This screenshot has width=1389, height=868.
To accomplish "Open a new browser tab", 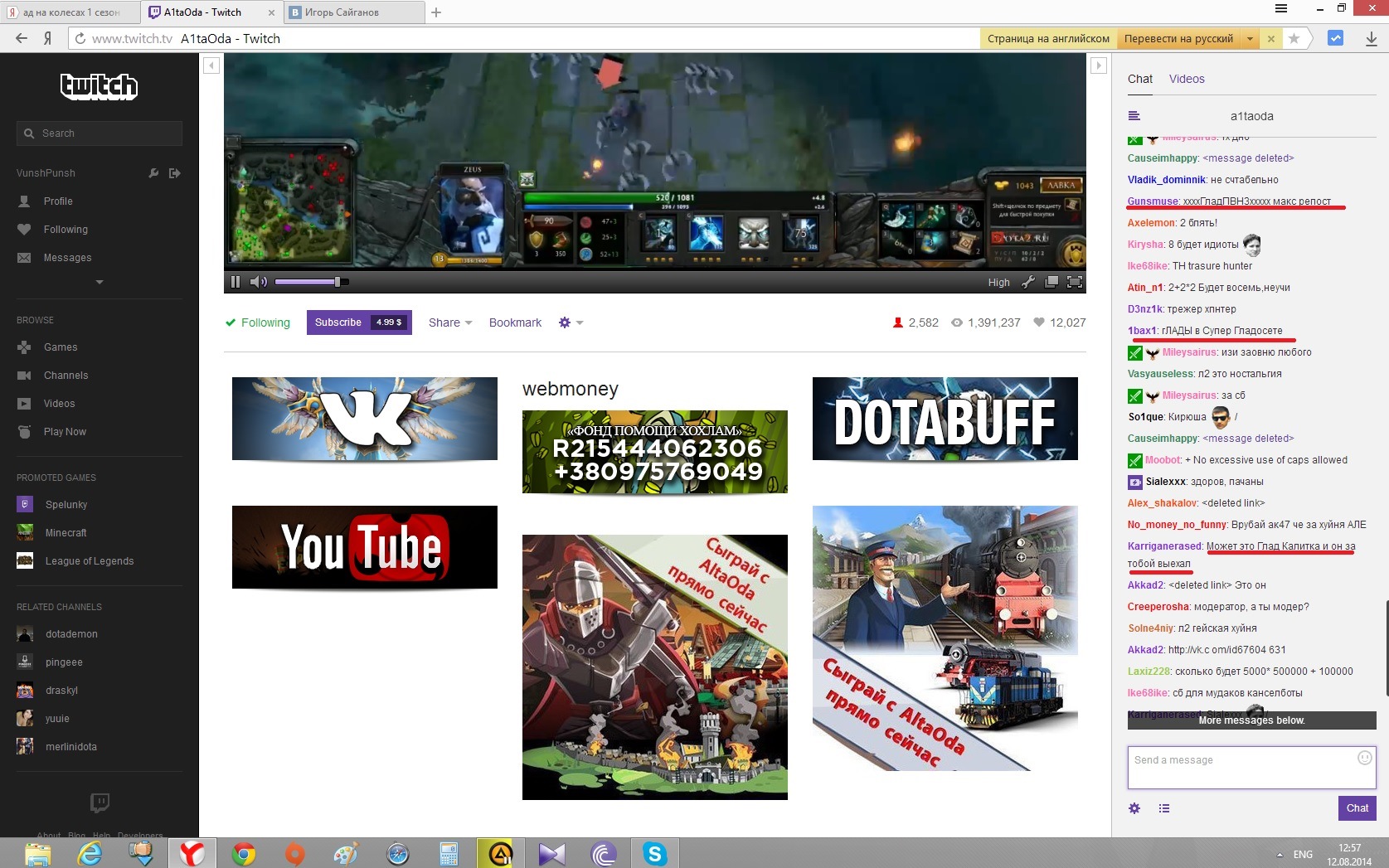I will click(436, 12).
